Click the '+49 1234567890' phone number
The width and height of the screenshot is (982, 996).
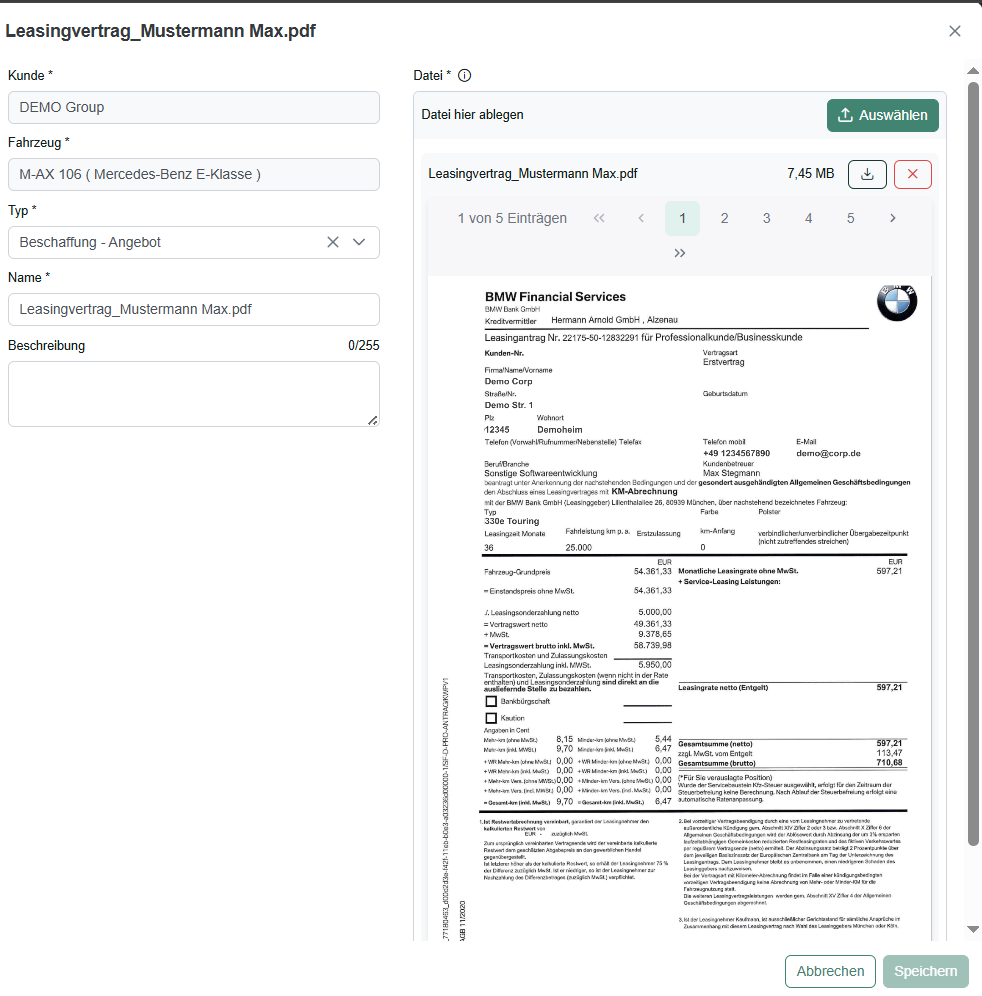[736, 454]
